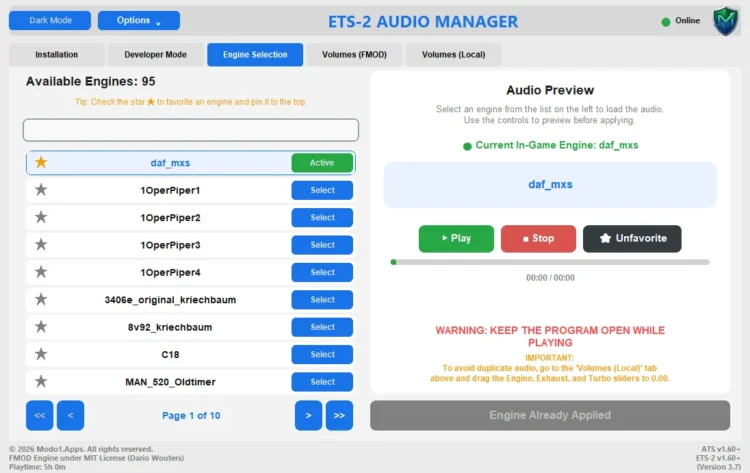
Task: Star the 8v92_kriechbaum engine
Action: click(41, 327)
